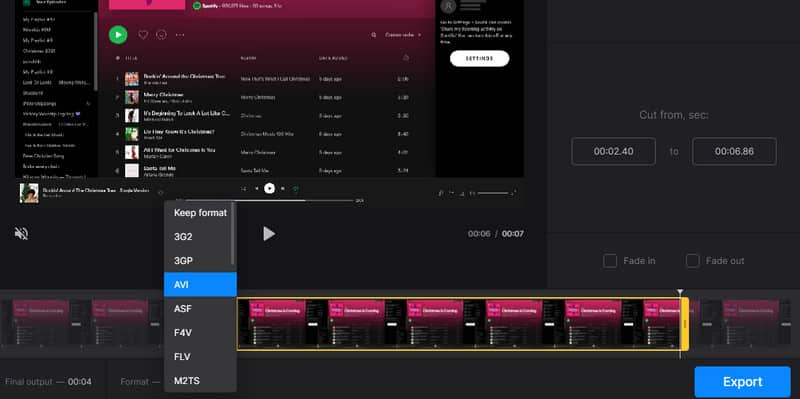The image size is (800, 399).
Task: Enable the Fade in checkbox
Action: tap(610, 261)
